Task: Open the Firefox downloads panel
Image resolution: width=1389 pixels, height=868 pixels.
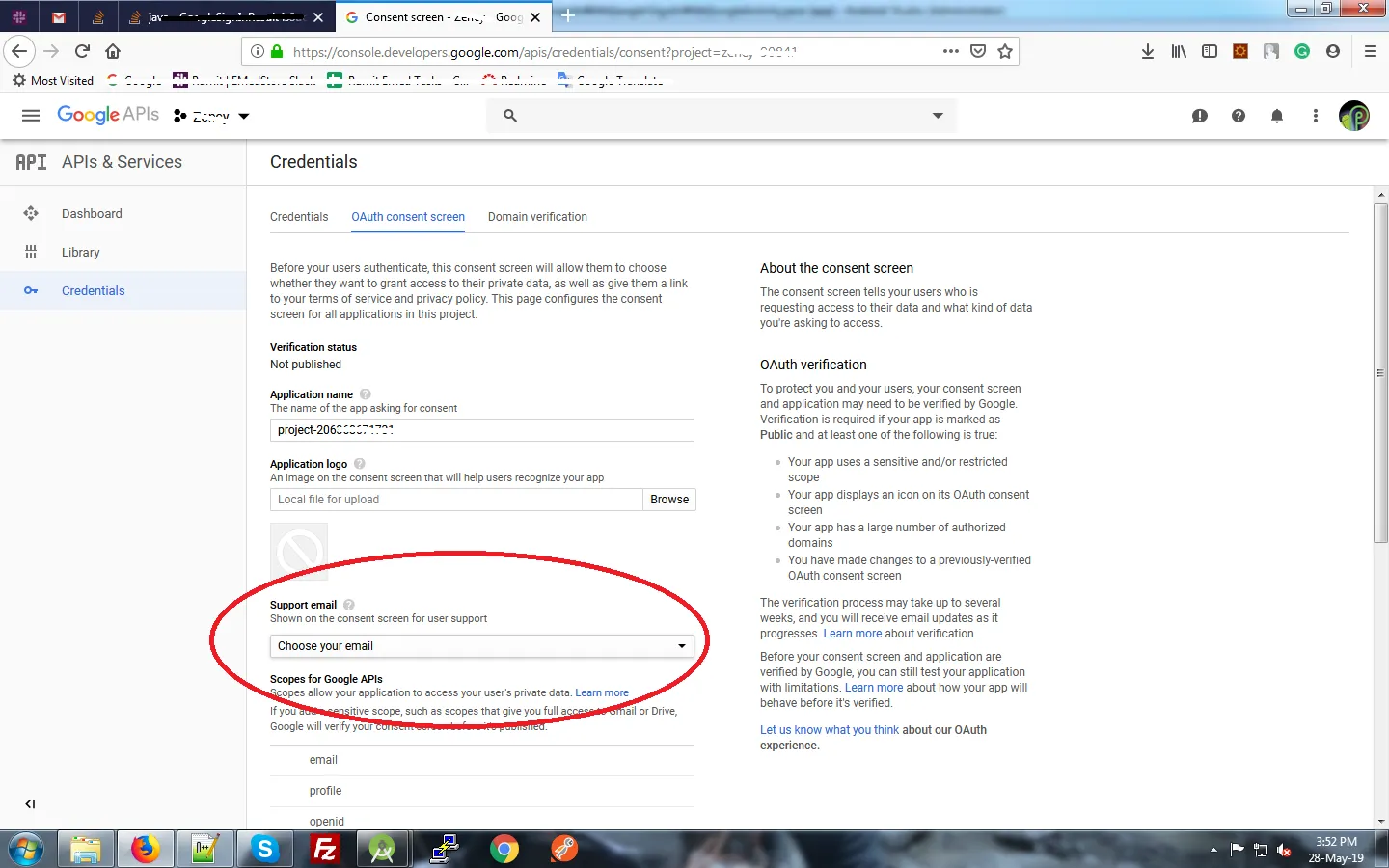Action: (1148, 51)
